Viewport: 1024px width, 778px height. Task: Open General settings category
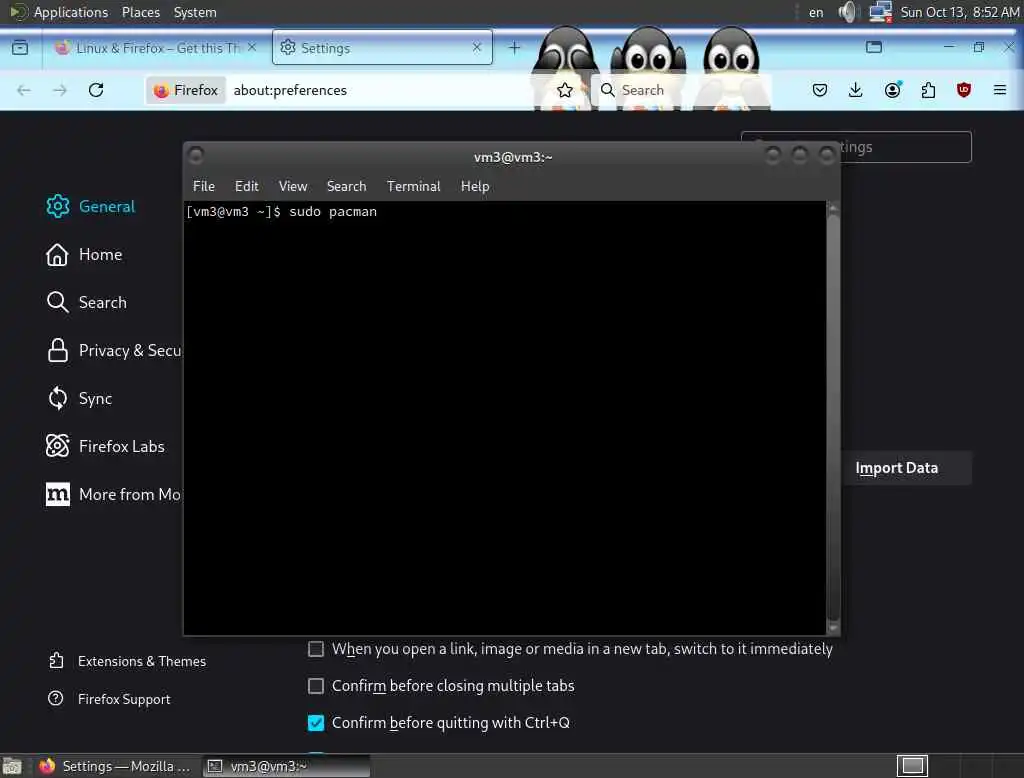coord(91,206)
